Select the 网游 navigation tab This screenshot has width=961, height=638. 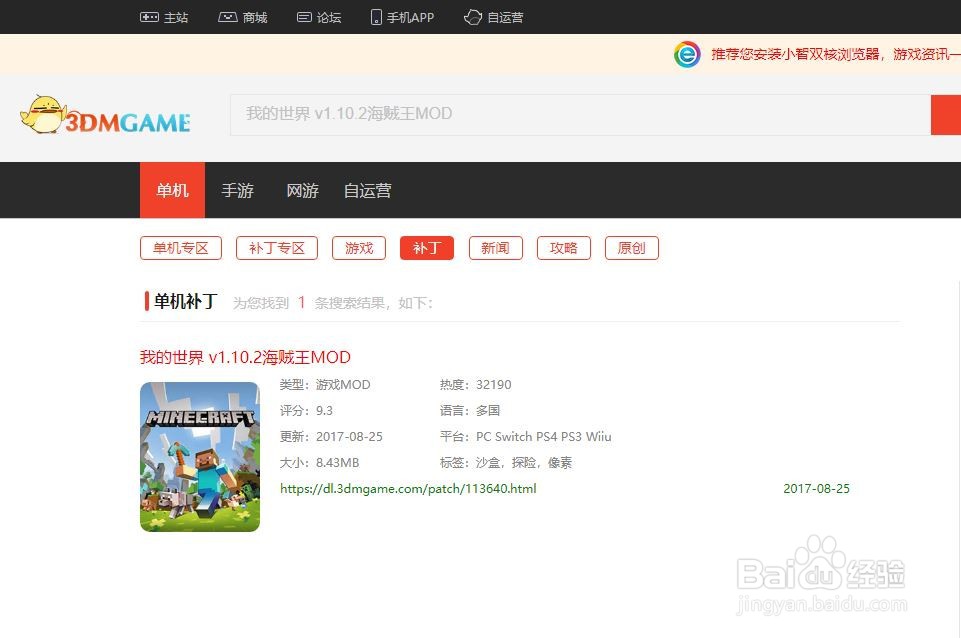(302, 190)
